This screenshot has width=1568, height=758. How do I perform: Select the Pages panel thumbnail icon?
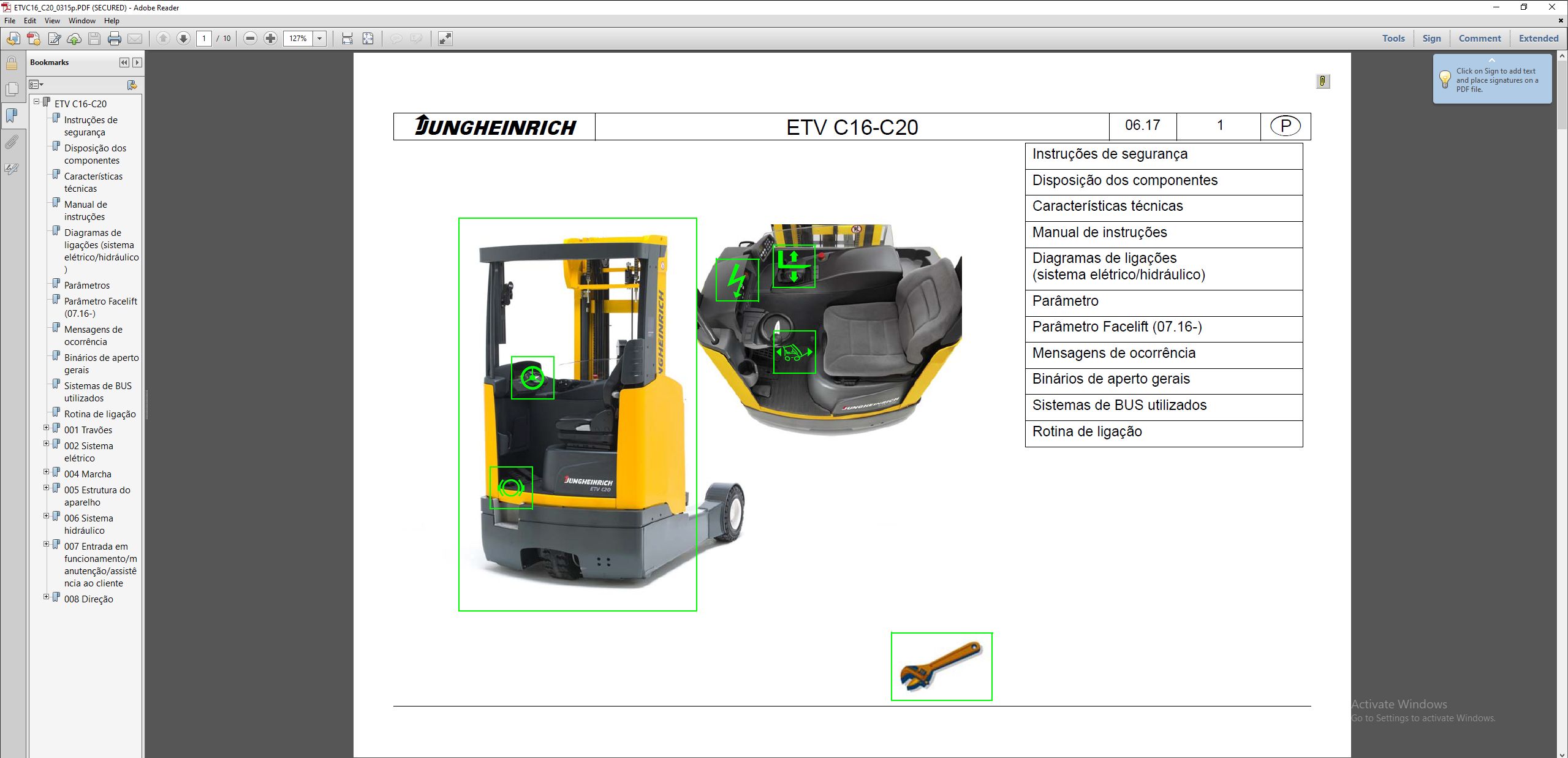[12, 89]
